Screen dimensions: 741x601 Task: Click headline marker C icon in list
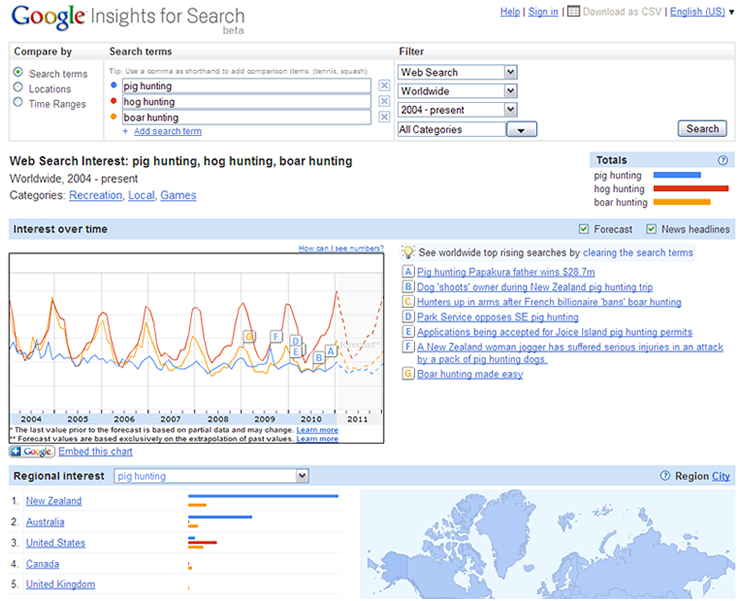click(408, 302)
